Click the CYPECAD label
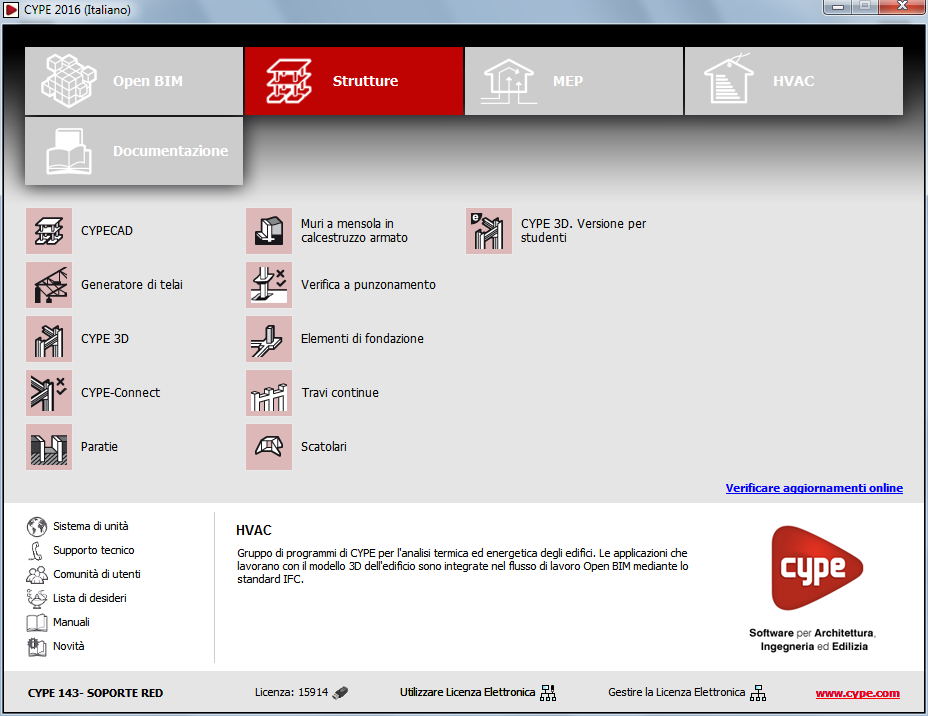This screenshot has height=716, width=928. click(x=107, y=231)
